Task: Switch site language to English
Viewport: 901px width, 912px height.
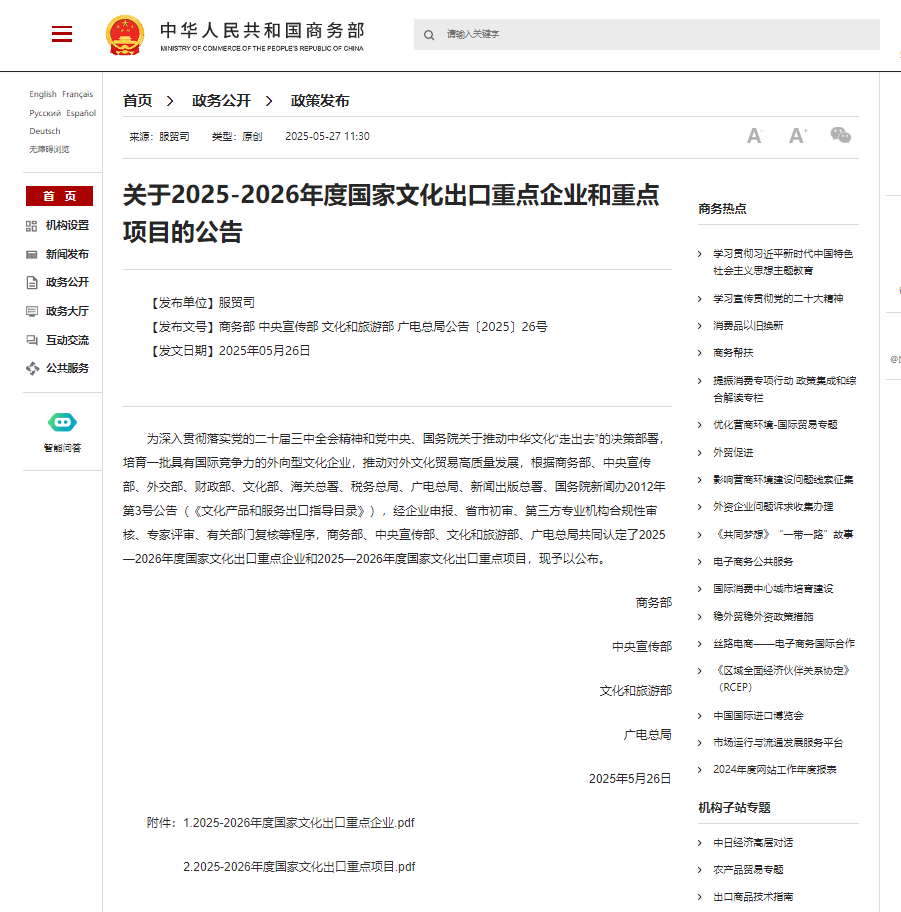Action: [x=43, y=93]
